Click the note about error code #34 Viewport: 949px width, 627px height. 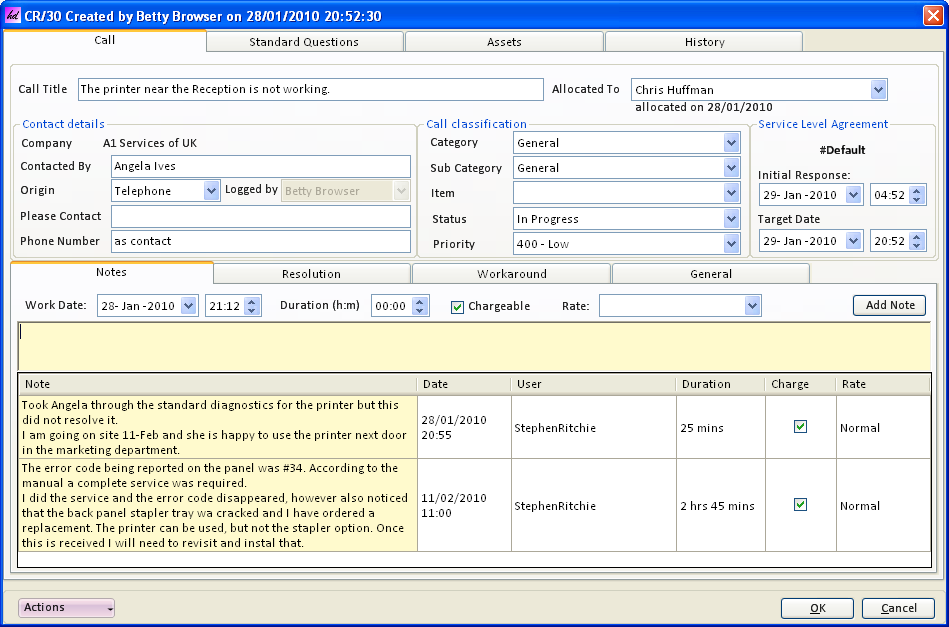coord(218,505)
